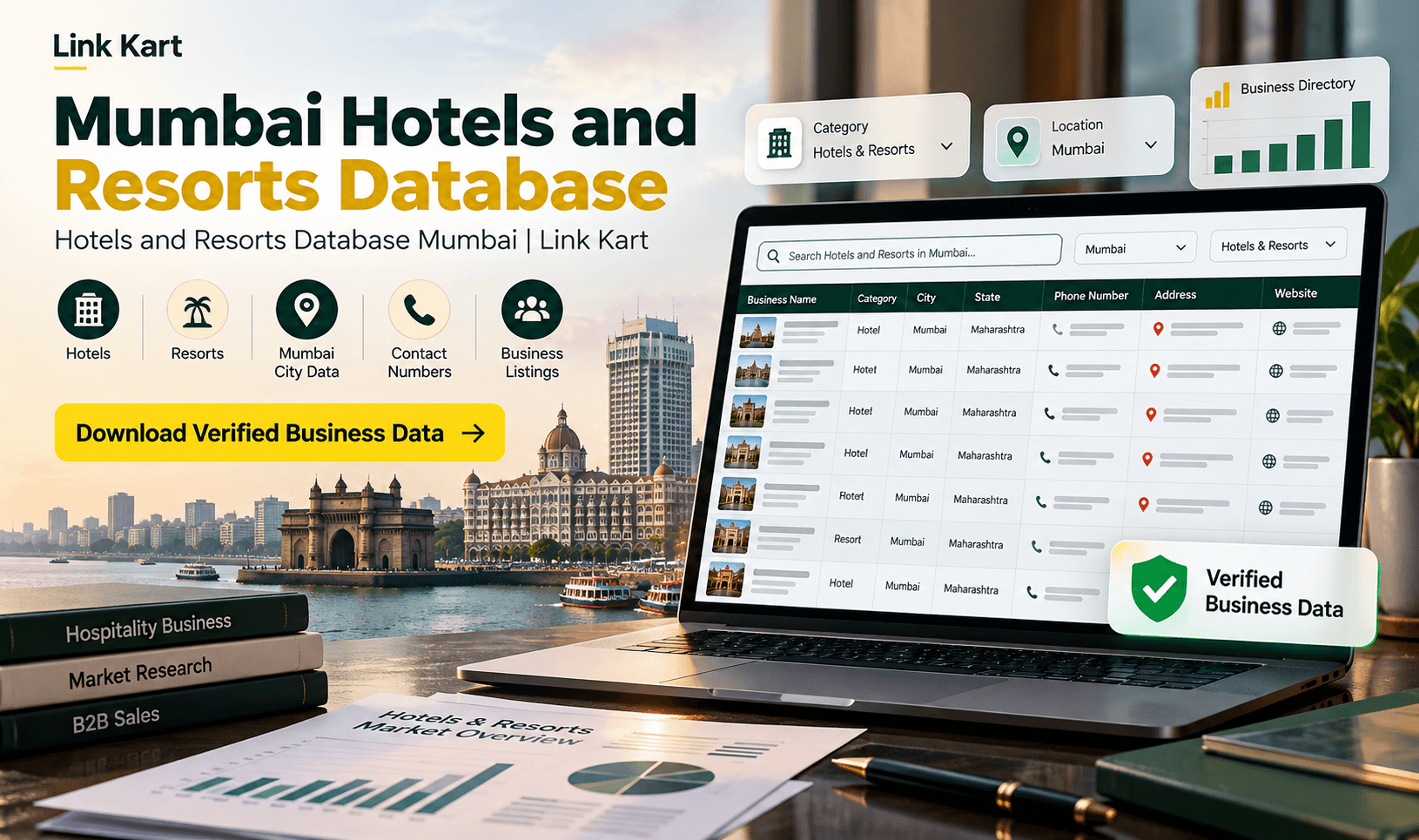
Task: Click the search magnifier icon in laptop
Action: pos(773,256)
